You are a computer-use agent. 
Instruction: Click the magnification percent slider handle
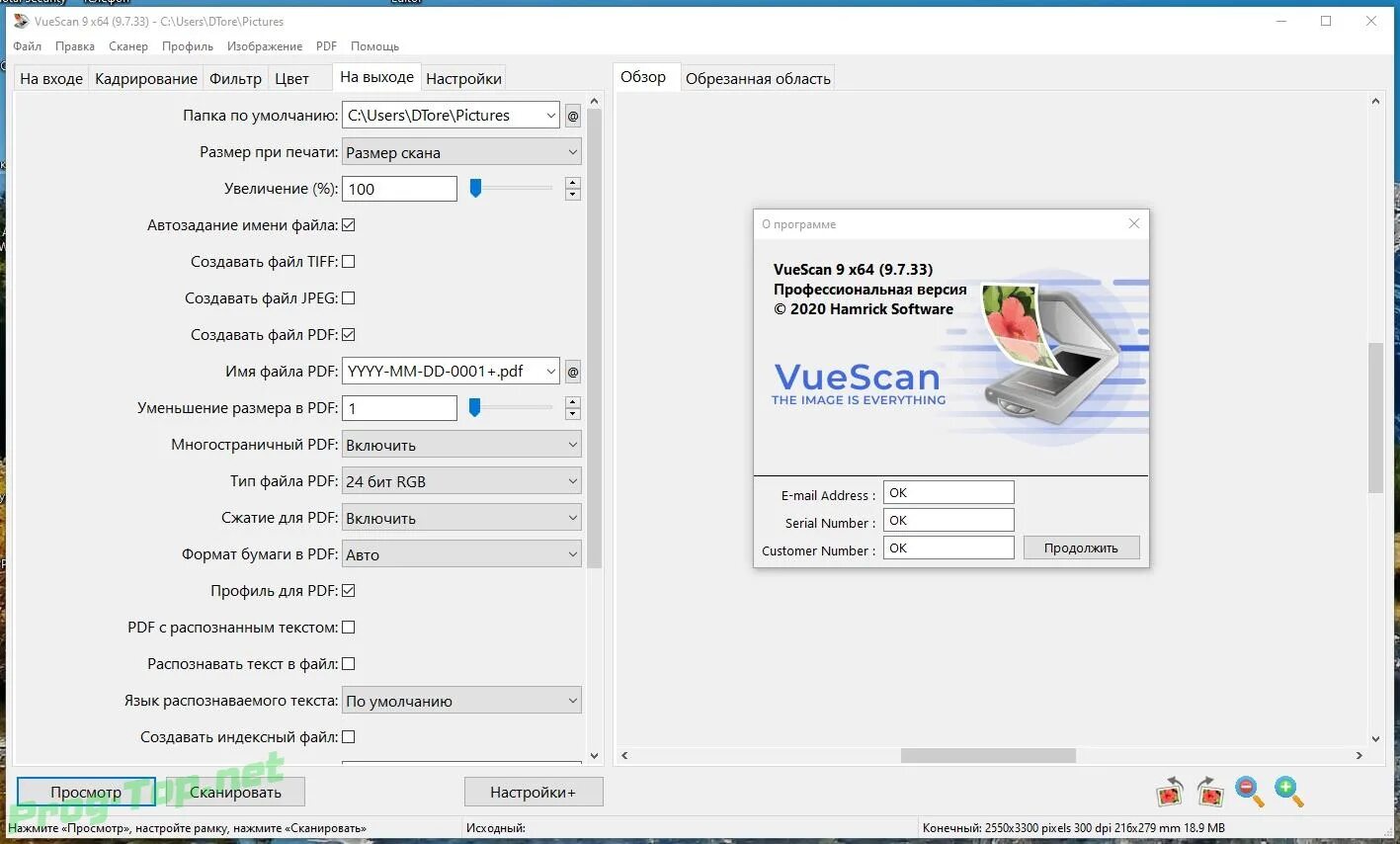[x=475, y=188]
